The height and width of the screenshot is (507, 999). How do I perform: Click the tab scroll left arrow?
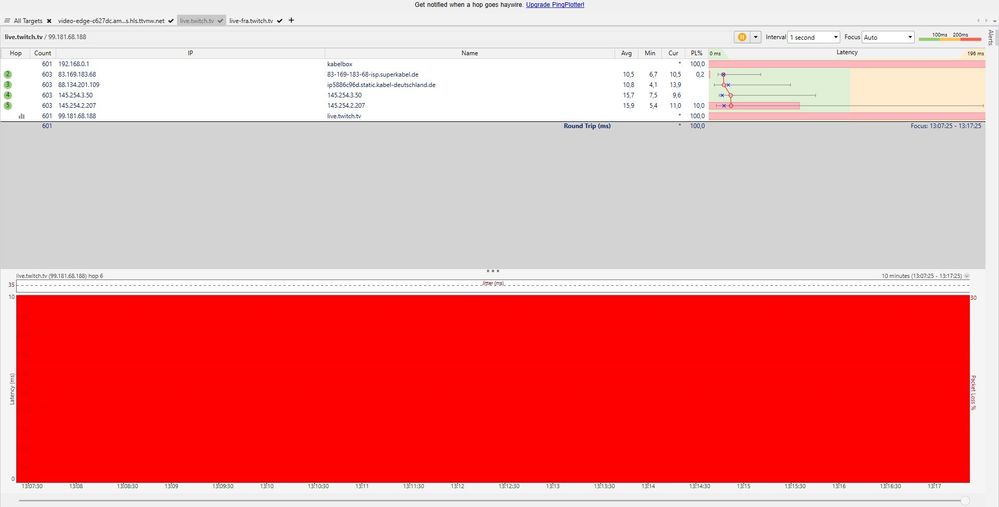coord(979,21)
